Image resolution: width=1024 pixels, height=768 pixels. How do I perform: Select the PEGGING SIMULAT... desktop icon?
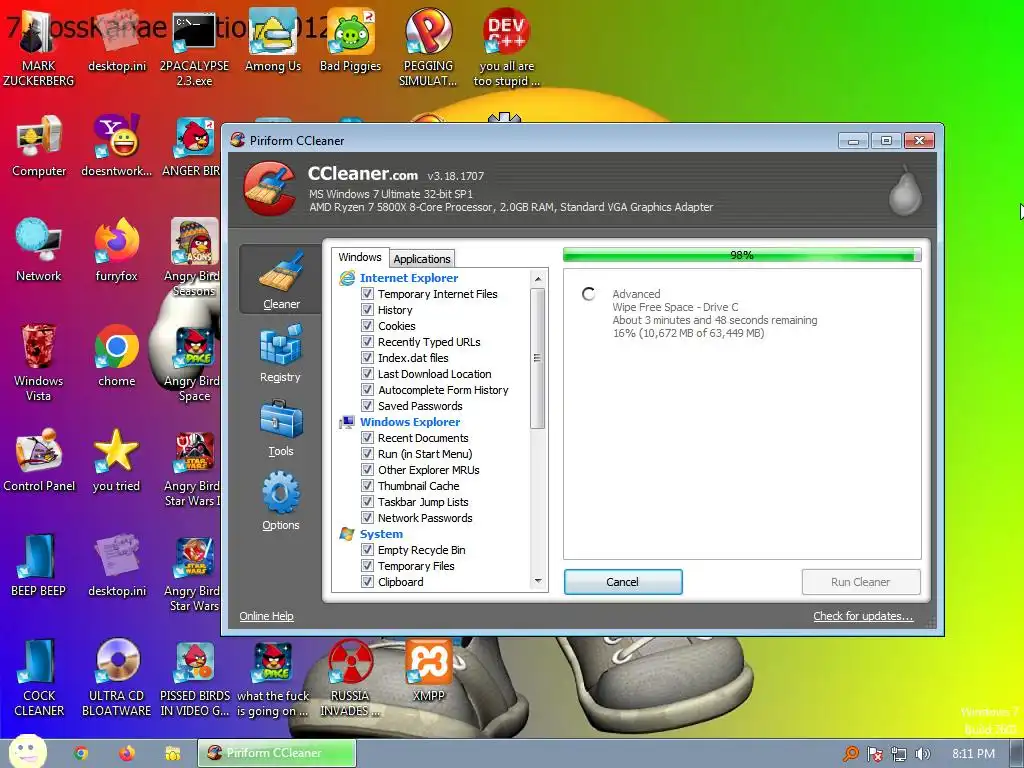[x=428, y=48]
